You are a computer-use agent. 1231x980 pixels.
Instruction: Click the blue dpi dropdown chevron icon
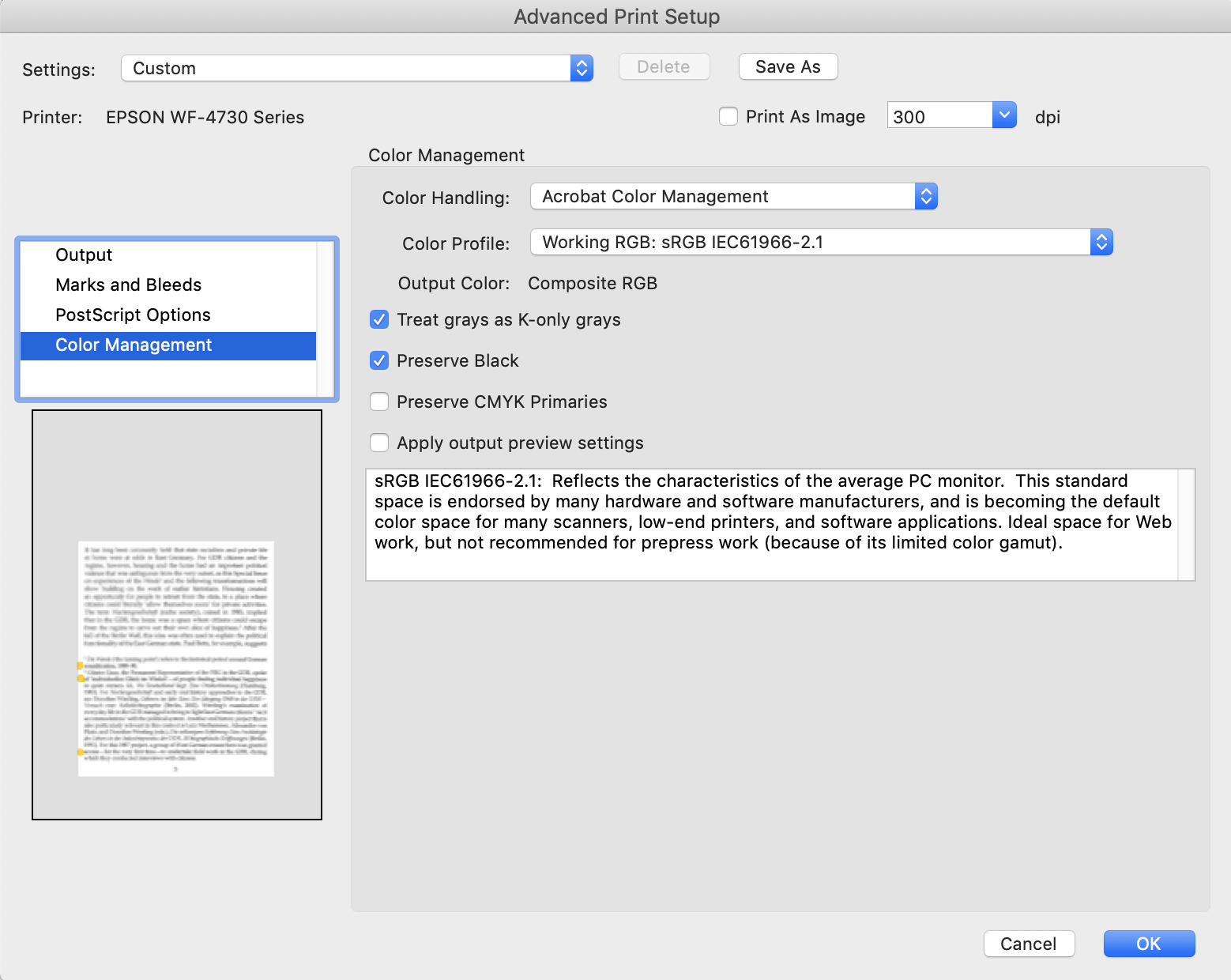pyautogui.click(x=1004, y=115)
